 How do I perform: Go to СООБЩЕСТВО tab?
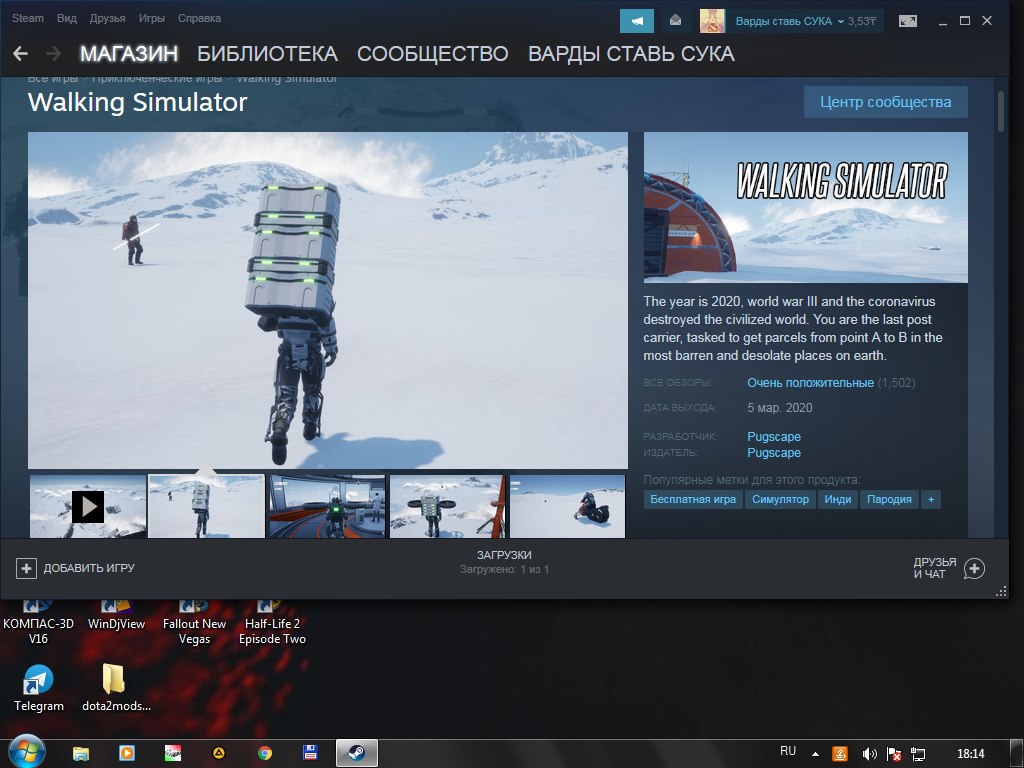(x=432, y=54)
